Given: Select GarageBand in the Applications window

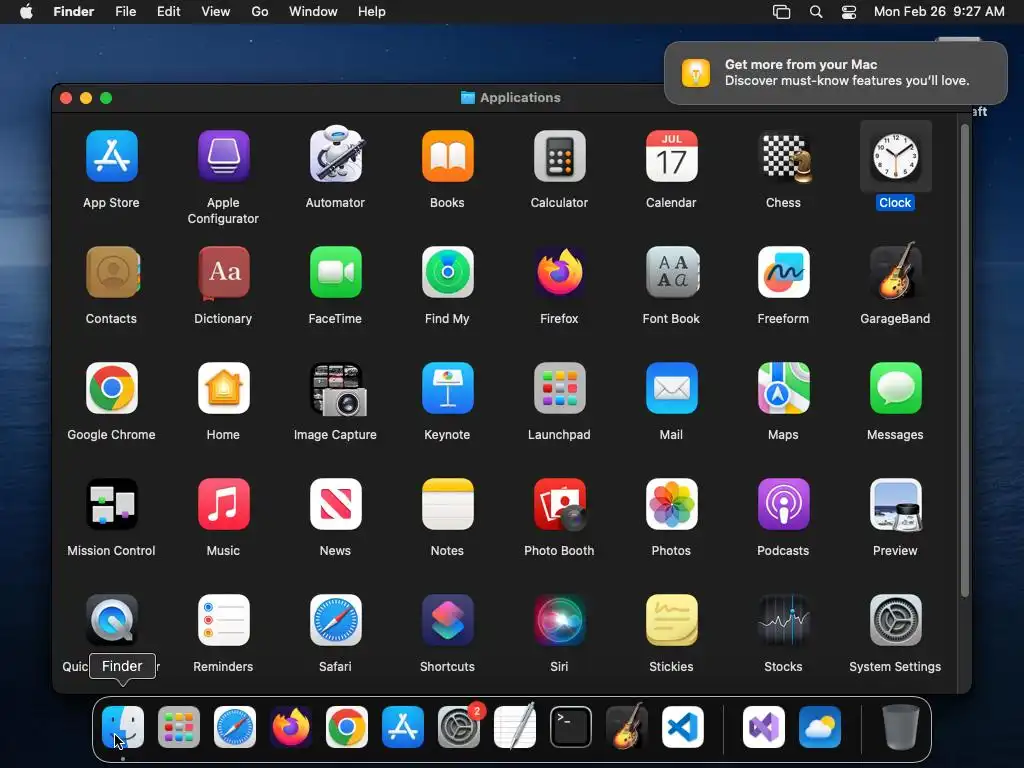Looking at the screenshot, I should coord(895,271).
